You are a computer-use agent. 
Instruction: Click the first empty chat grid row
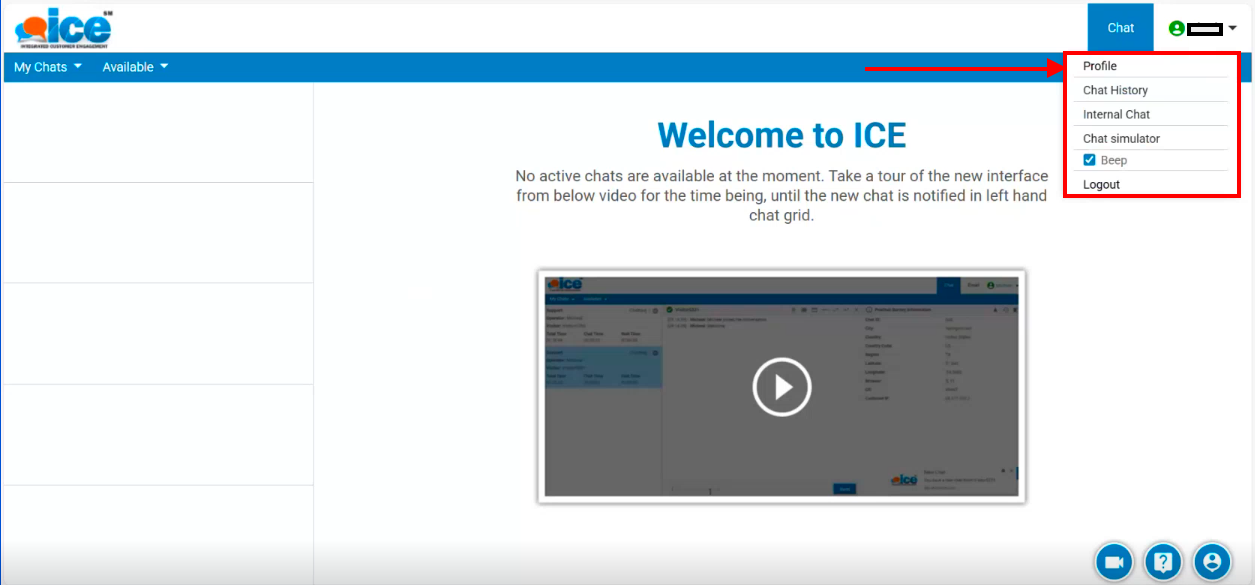coord(158,133)
